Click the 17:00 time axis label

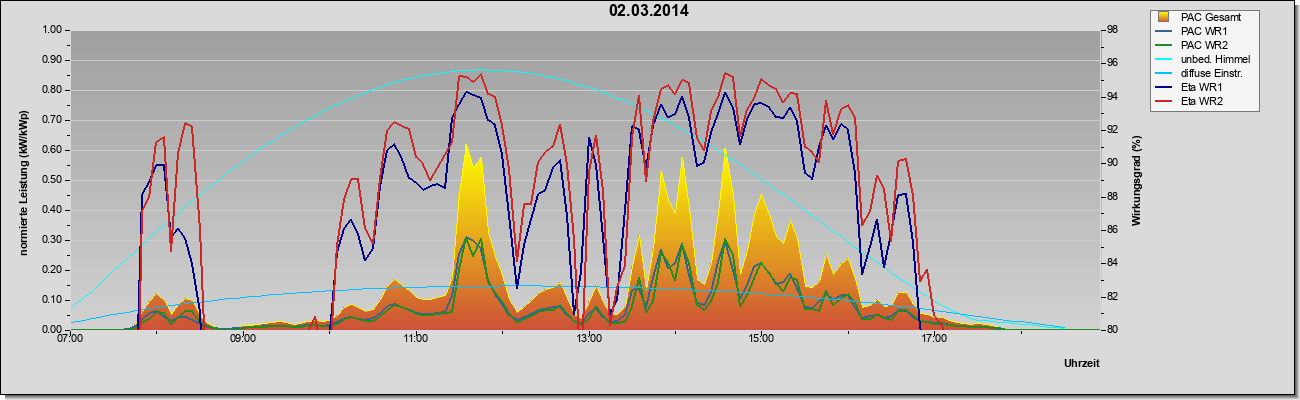[x=934, y=340]
